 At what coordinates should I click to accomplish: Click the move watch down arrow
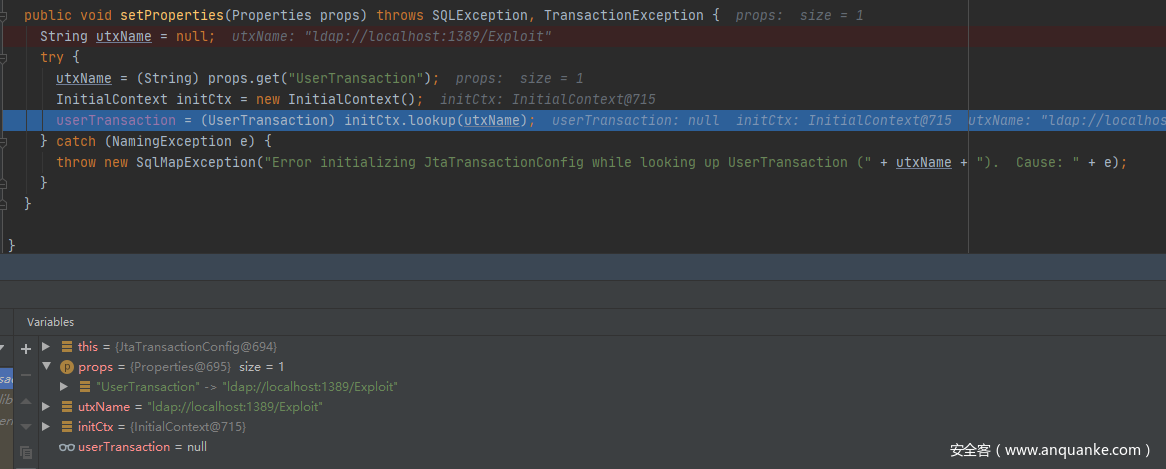(26, 426)
